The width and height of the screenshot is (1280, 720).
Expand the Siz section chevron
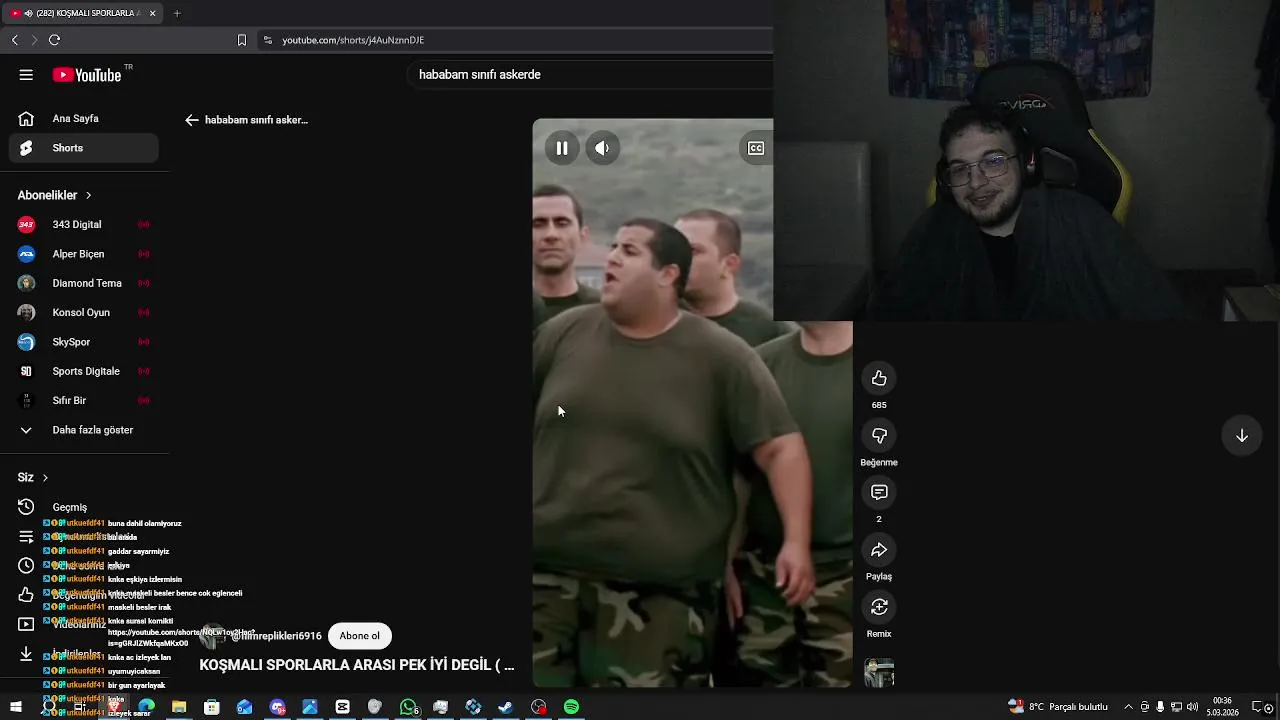coord(45,478)
